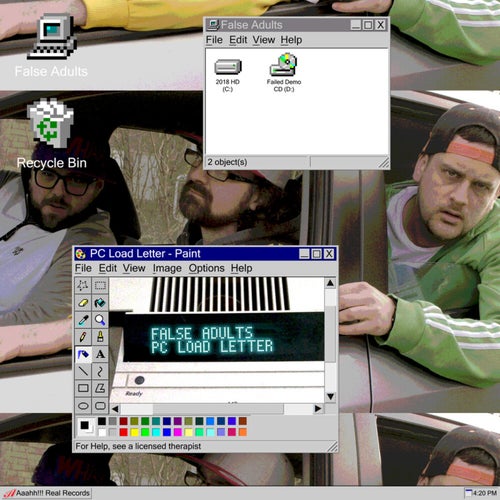Pick the white palette swatch
Image resolution: width=500 pixels, height=500 pixels.
pos(102,432)
